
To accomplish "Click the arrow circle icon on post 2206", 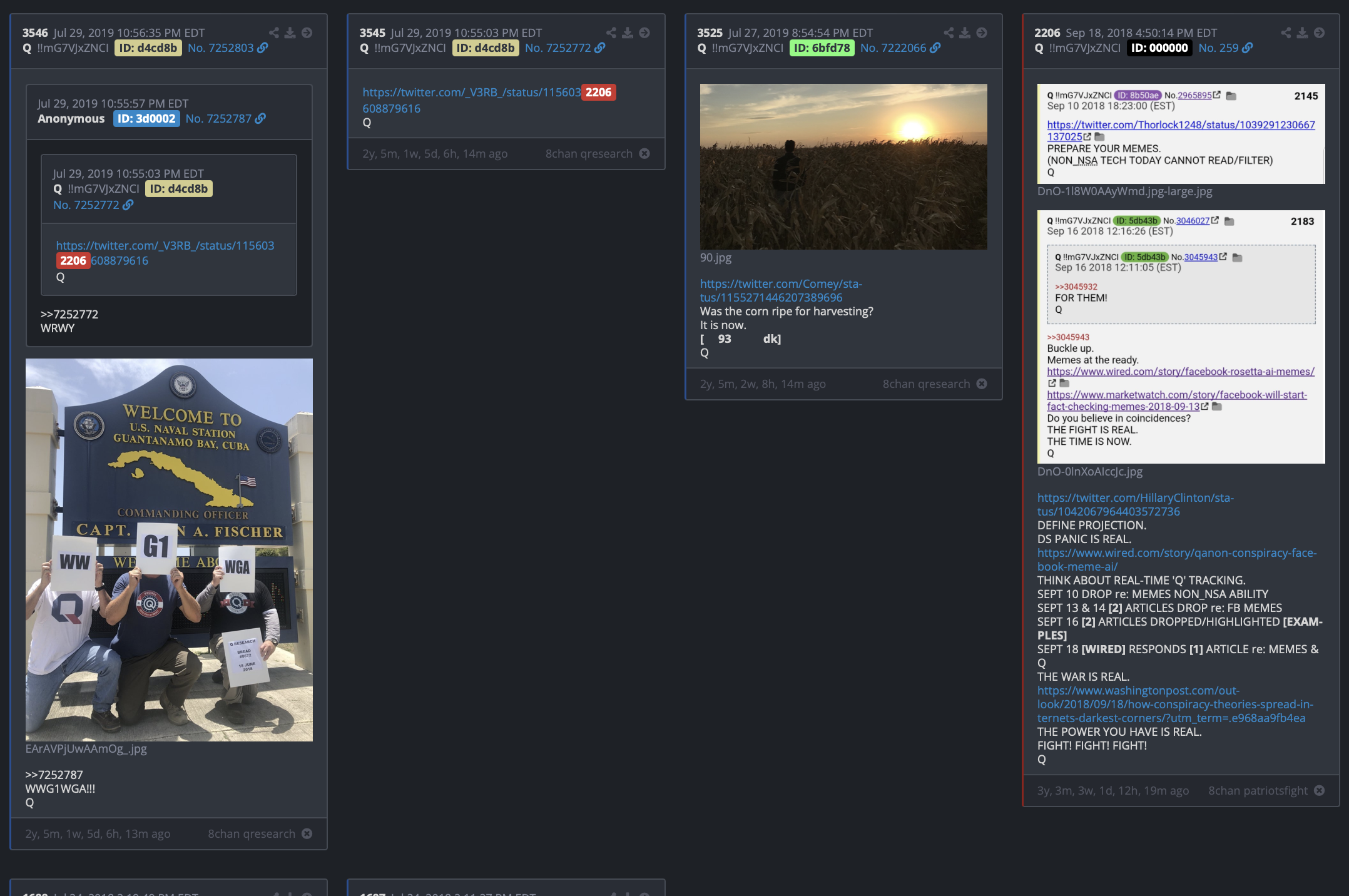I will (x=1319, y=33).
